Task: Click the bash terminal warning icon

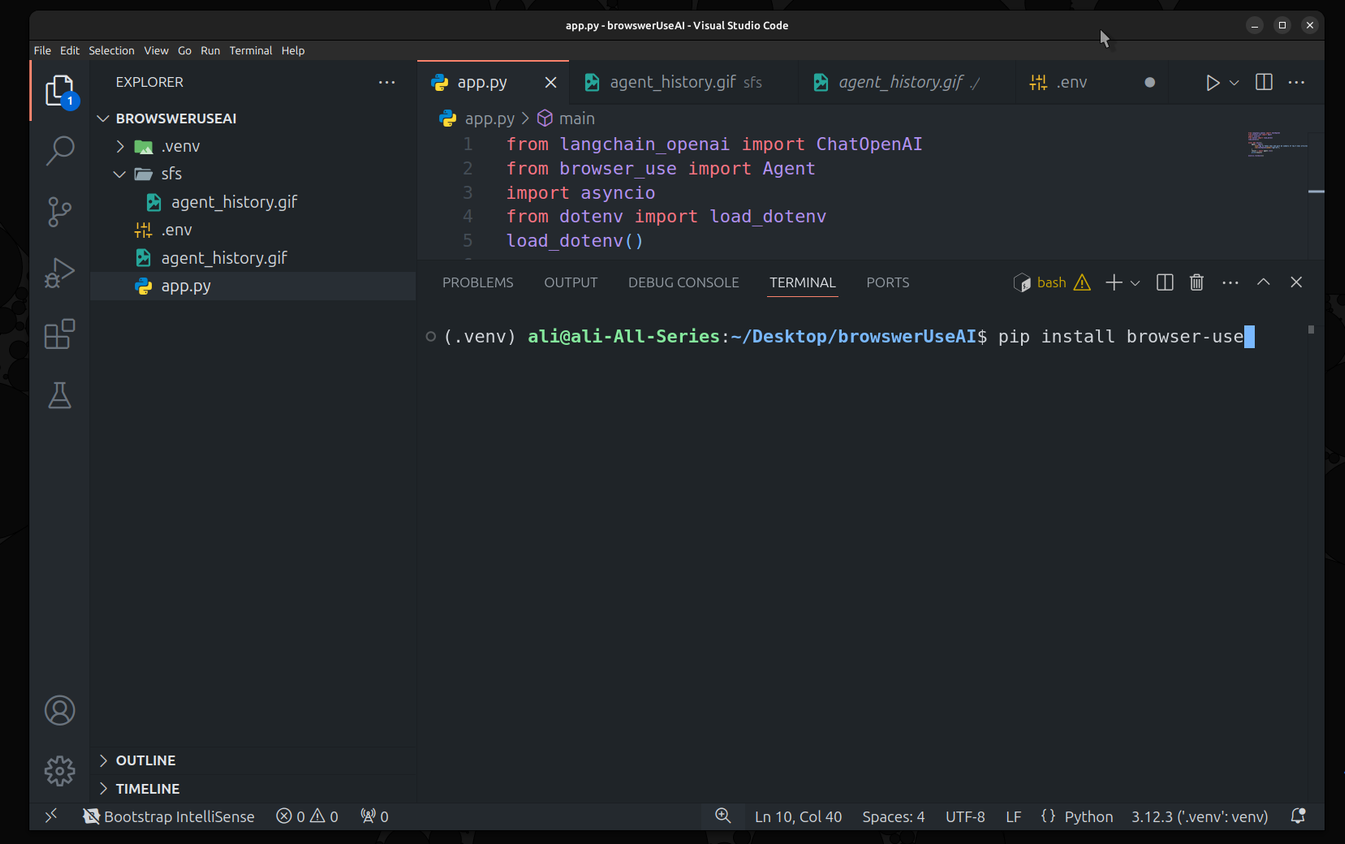Action: [1082, 283]
